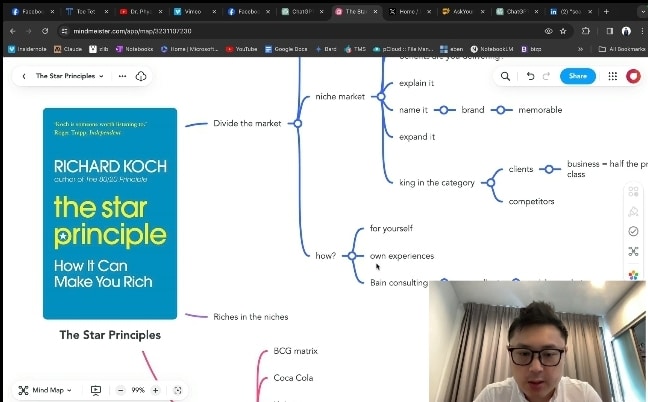The height and width of the screenshot is (402, 648).
Task: Collapse 'king in the category' branch node
Action: point(491,183)
